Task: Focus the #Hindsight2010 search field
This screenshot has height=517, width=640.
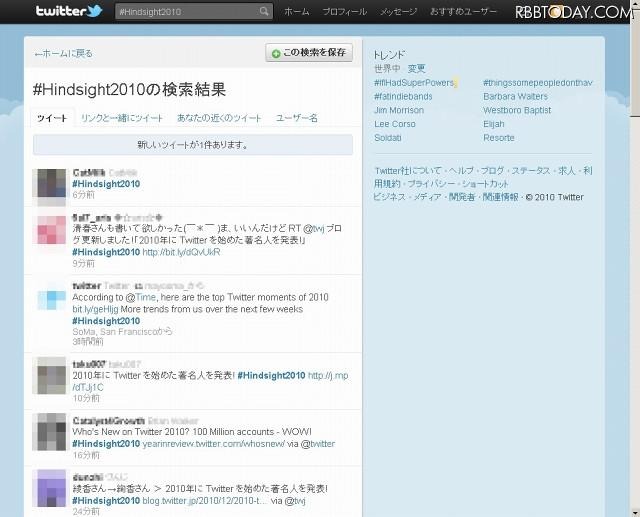Action: pyautogui.click(x=194, y=11)
